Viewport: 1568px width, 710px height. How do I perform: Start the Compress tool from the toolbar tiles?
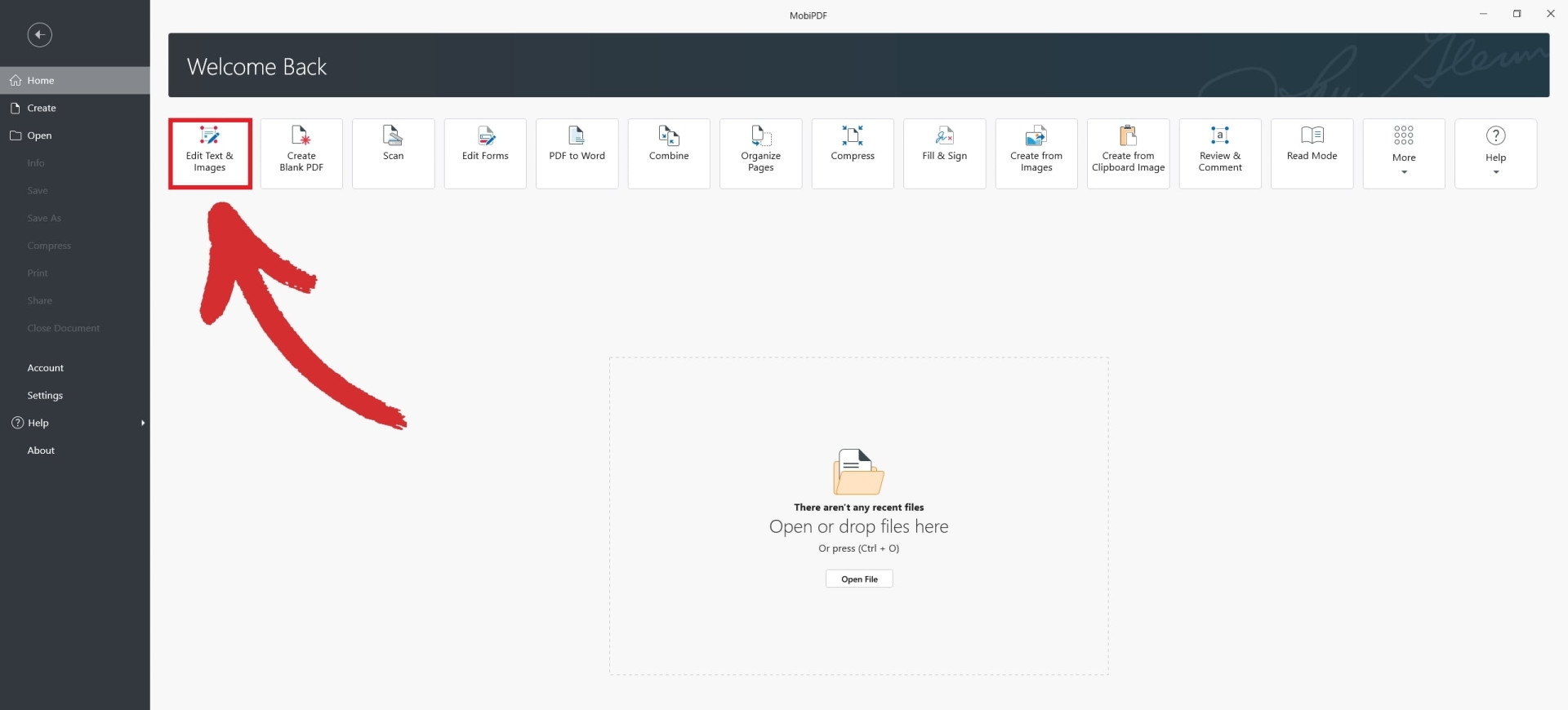pos(852,153)
